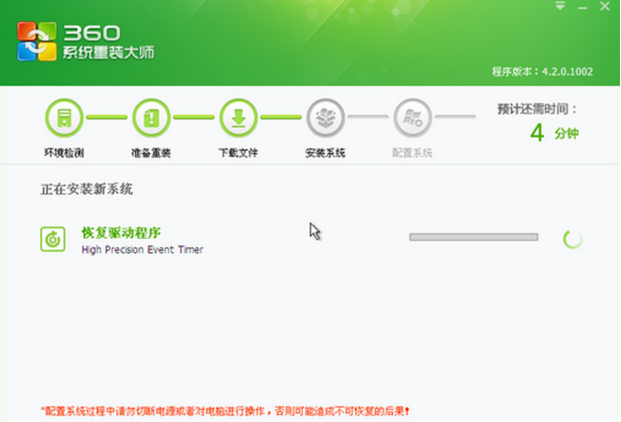Select the 配置系统 step label
Screen dimensions: 621x422
click(x=412, y=154)
